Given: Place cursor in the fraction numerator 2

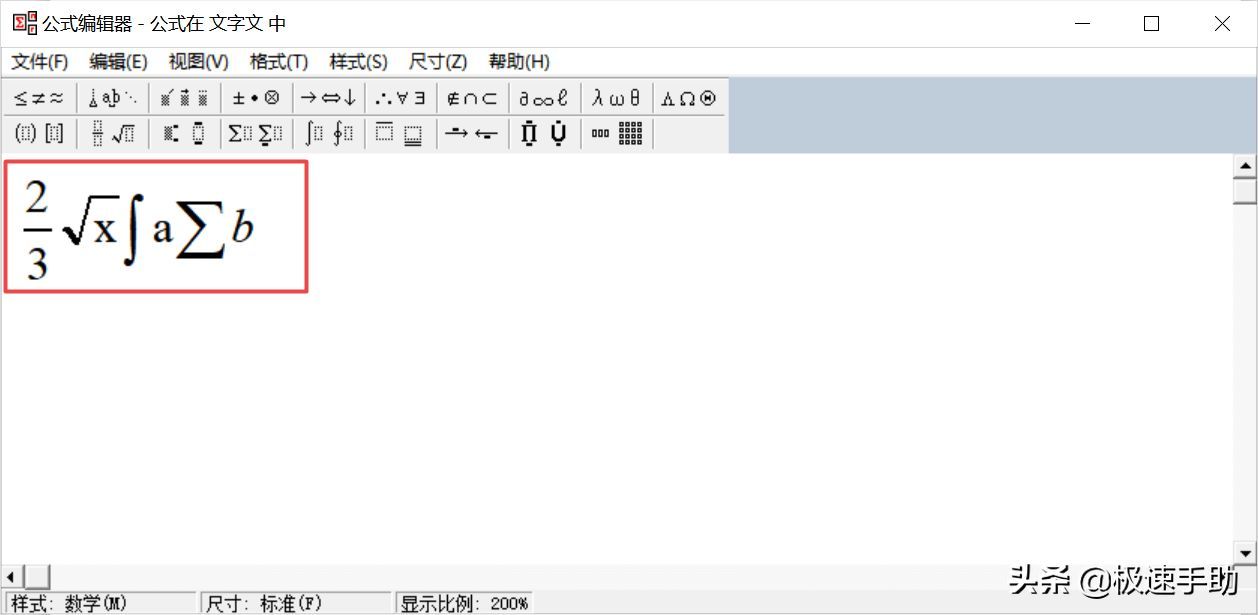Looking at the screenshot, I should point(37,196).
